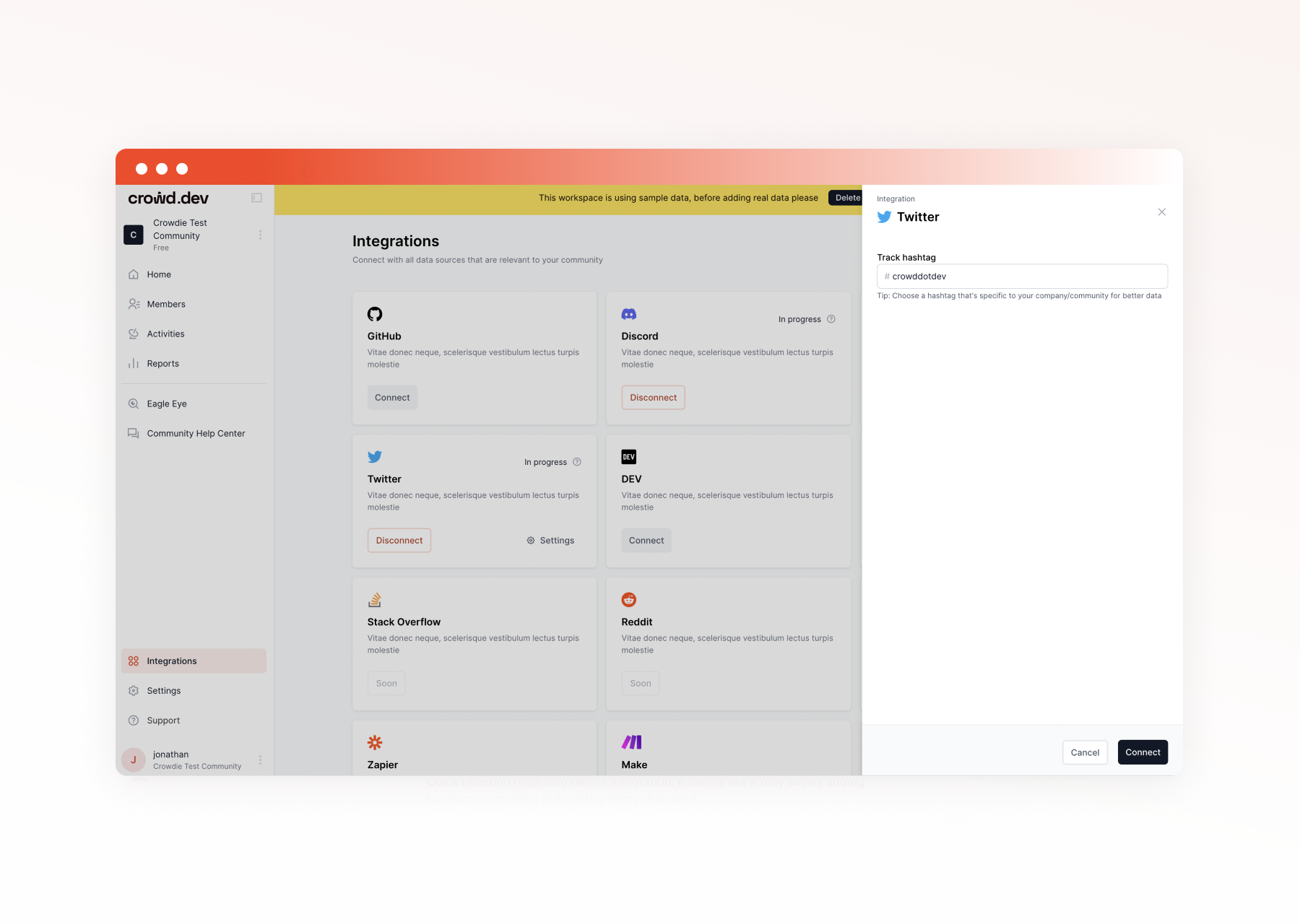Disconnect the Twitter integration

click(399, 541)
